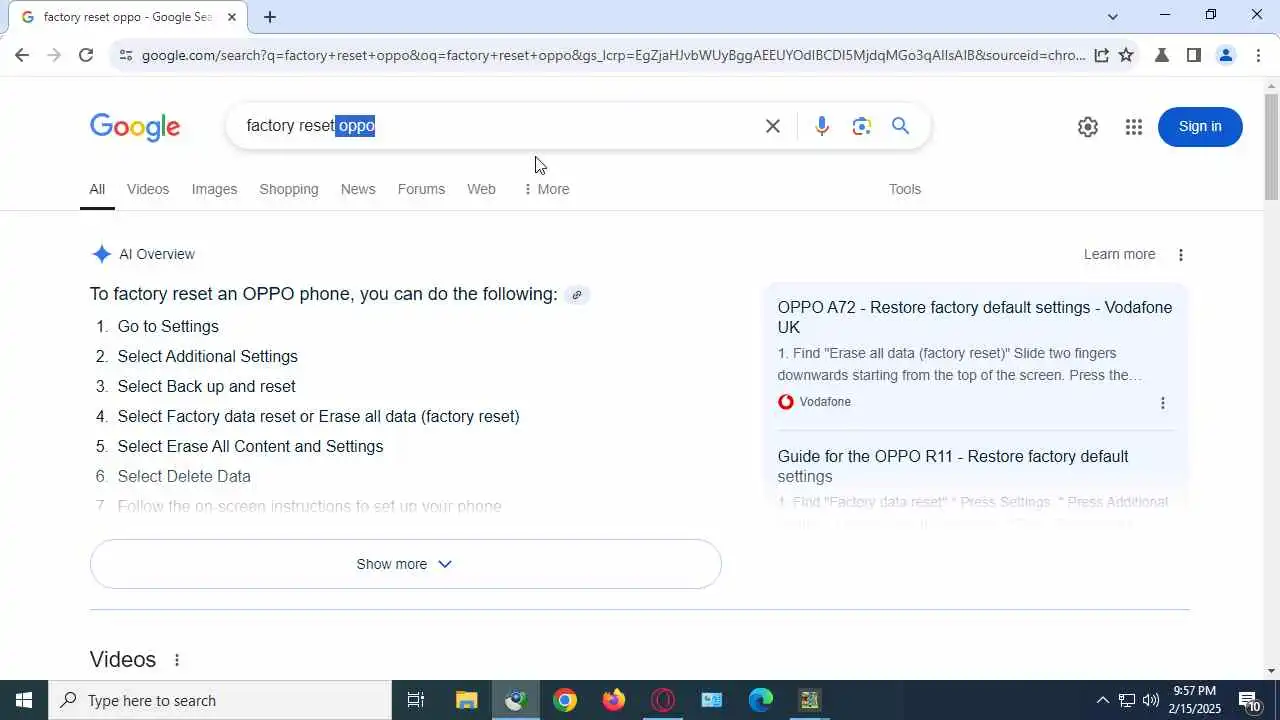Open options for the Vodafone source
Viewport: 1280px width, 720px height.
click(x=1162, y=403)
